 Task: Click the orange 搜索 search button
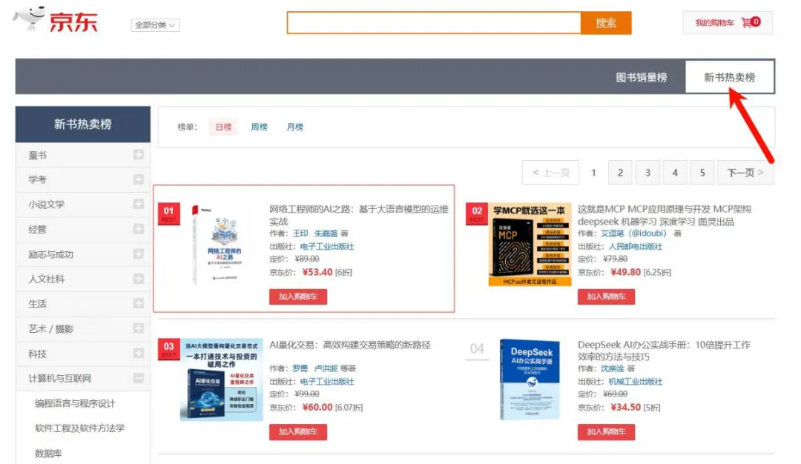click(x=606, y=23)
